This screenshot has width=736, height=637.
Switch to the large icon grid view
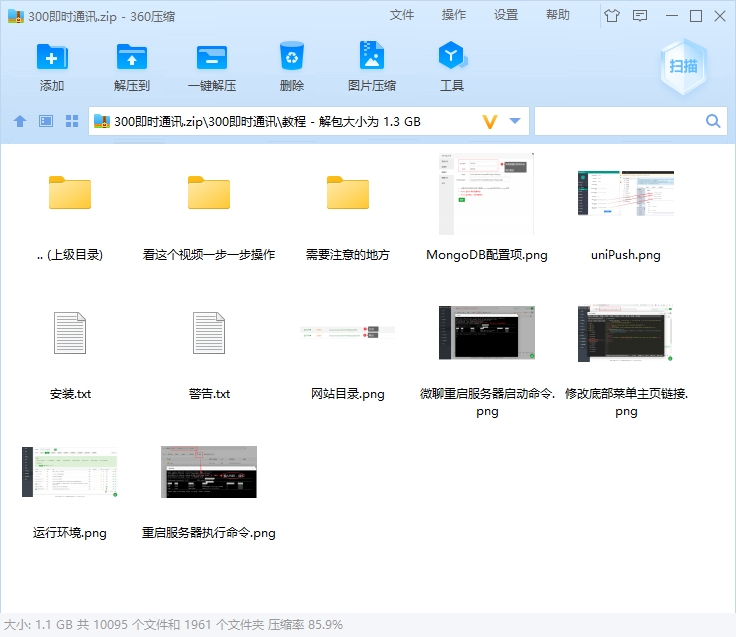72,121
